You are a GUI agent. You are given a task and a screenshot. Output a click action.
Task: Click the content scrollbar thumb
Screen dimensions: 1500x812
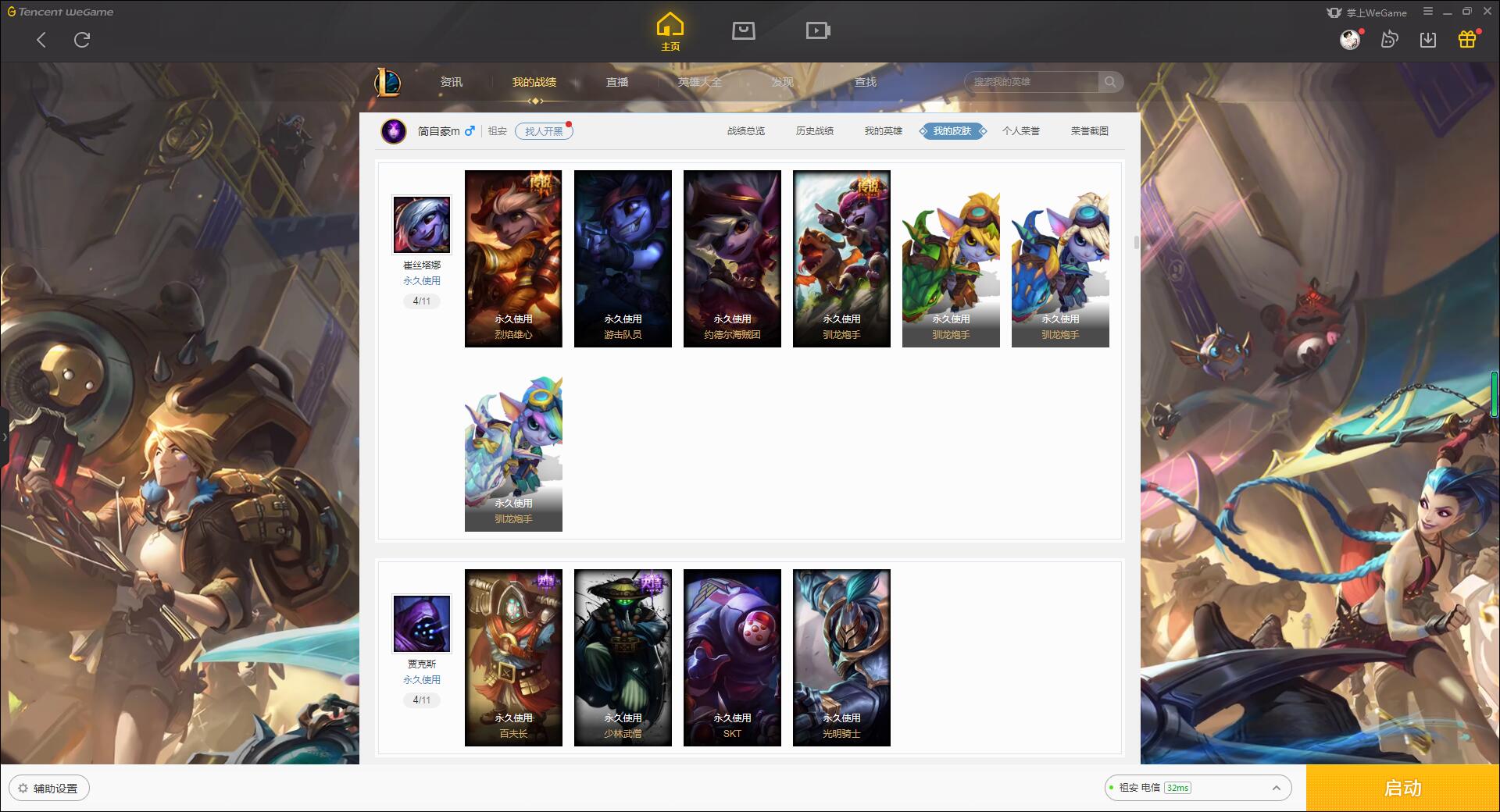coord(1136,243)
